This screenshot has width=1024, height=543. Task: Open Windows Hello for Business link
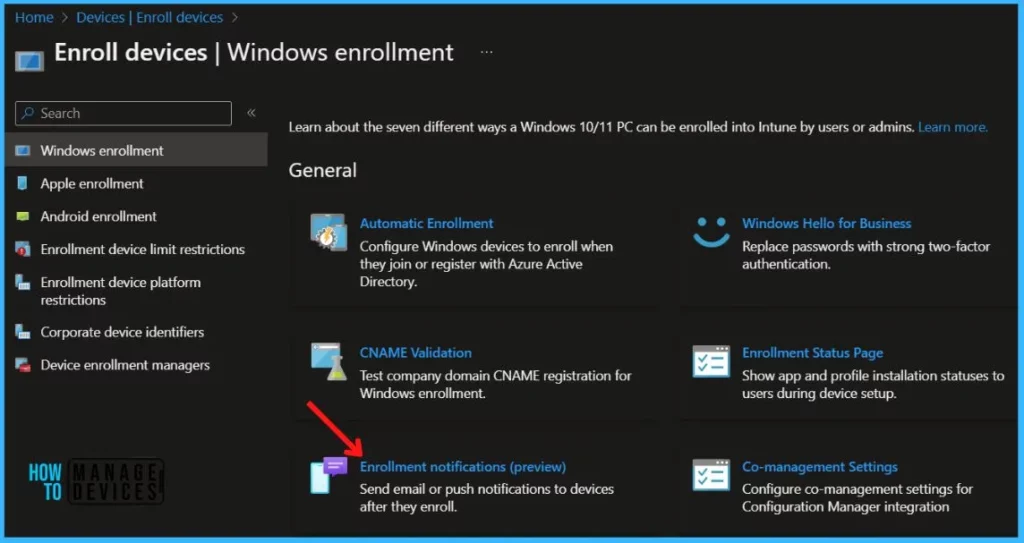[x=826, y=223]
